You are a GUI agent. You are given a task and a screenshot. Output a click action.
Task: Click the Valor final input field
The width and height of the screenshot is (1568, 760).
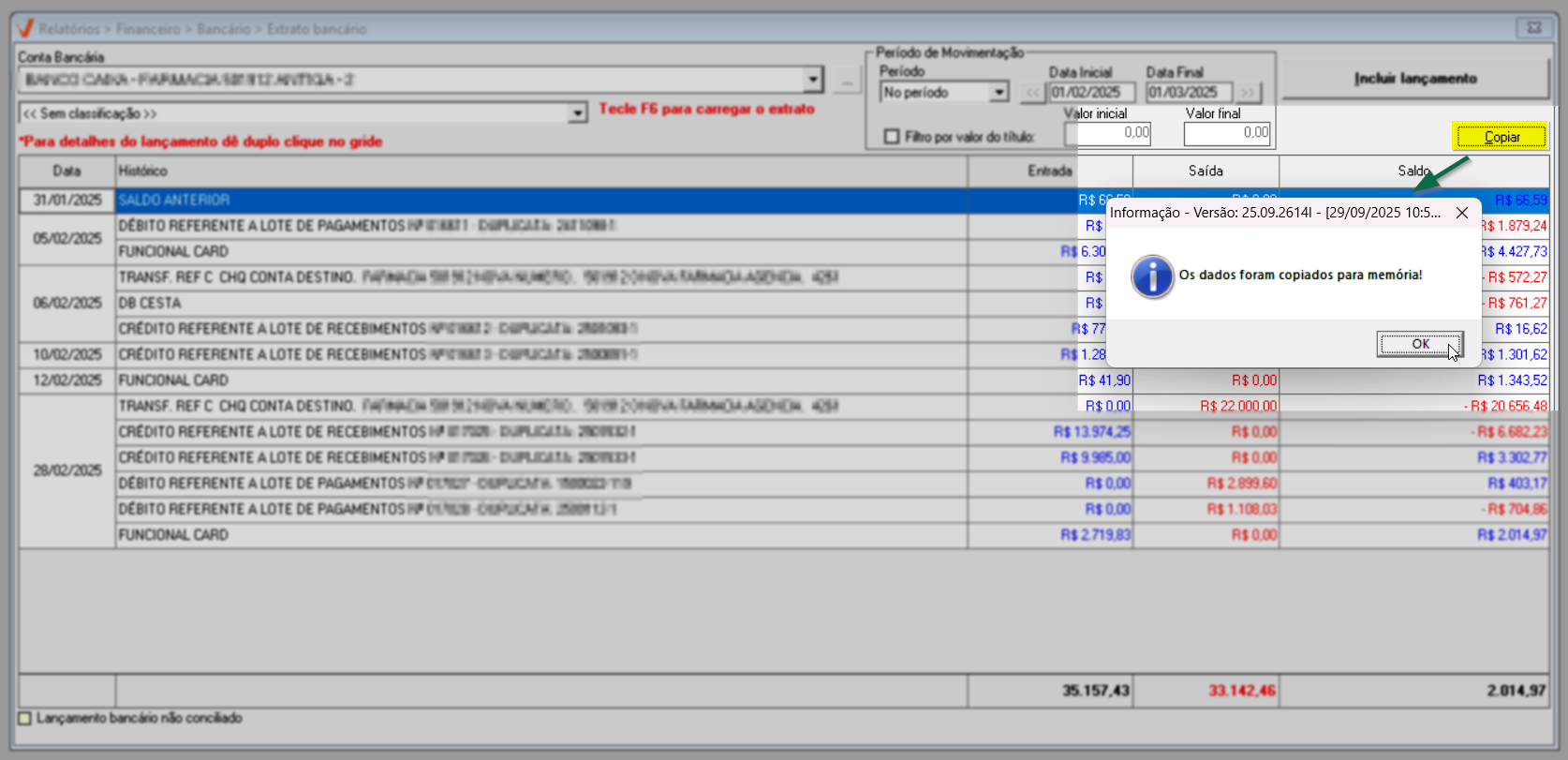coord(1226,134)
